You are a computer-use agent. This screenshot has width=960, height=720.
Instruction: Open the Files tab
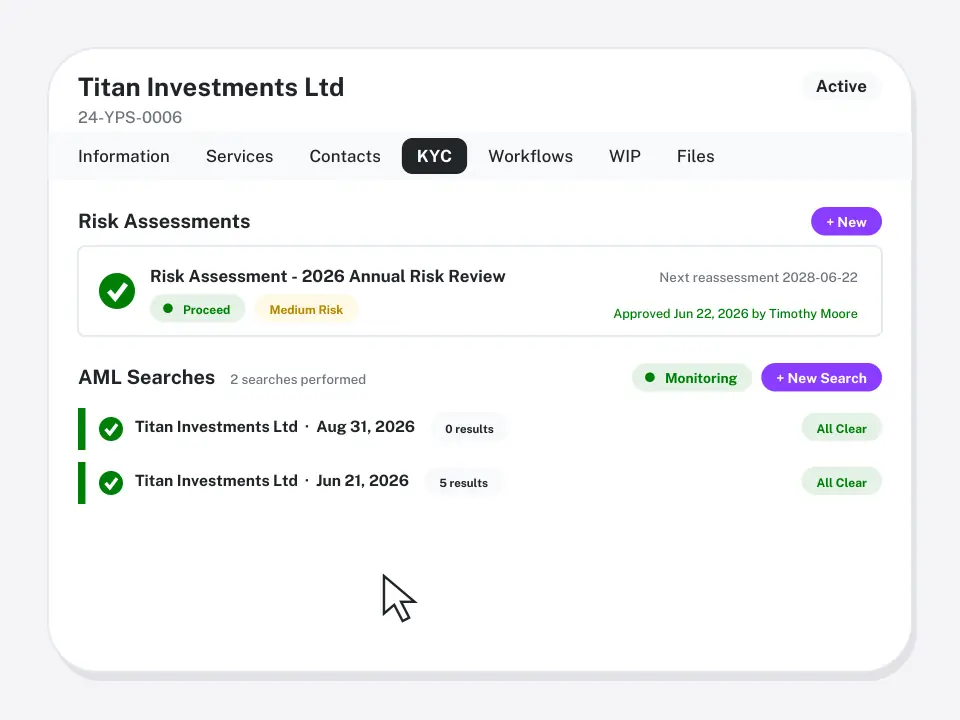point(696,156)
